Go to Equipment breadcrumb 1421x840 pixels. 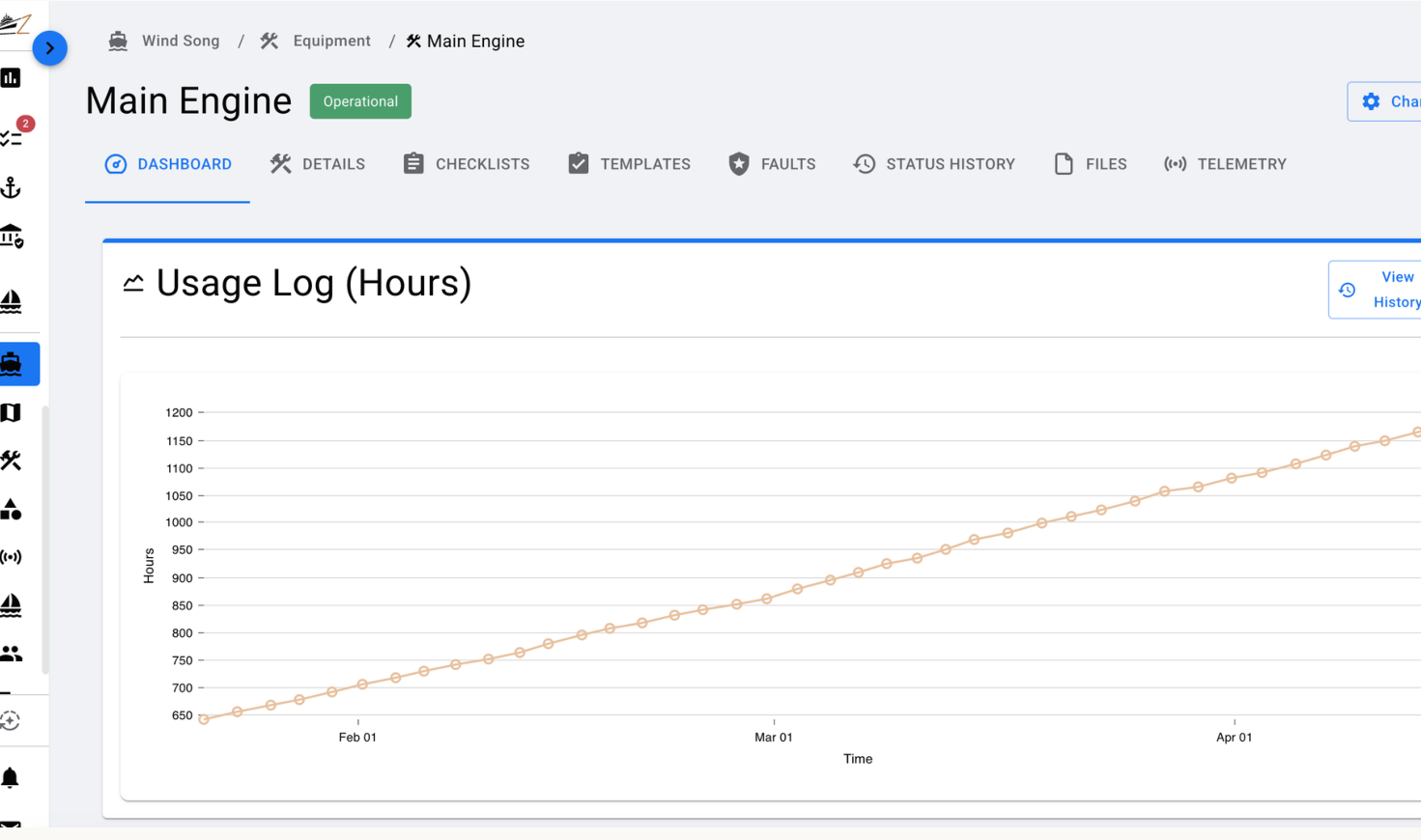click(331, 41)
